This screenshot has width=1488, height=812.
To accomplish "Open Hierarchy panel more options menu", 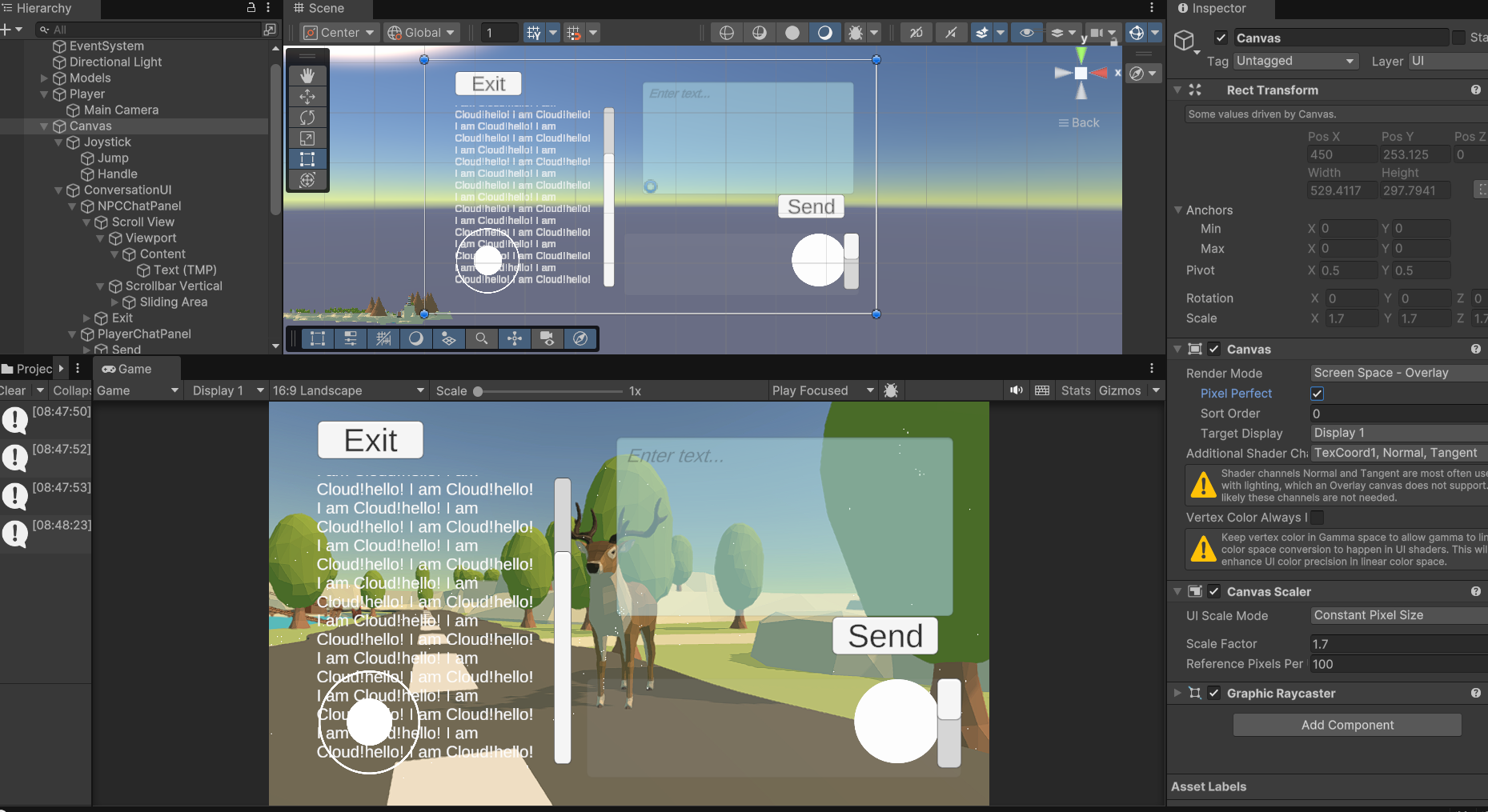I will (x=268, y=8).
